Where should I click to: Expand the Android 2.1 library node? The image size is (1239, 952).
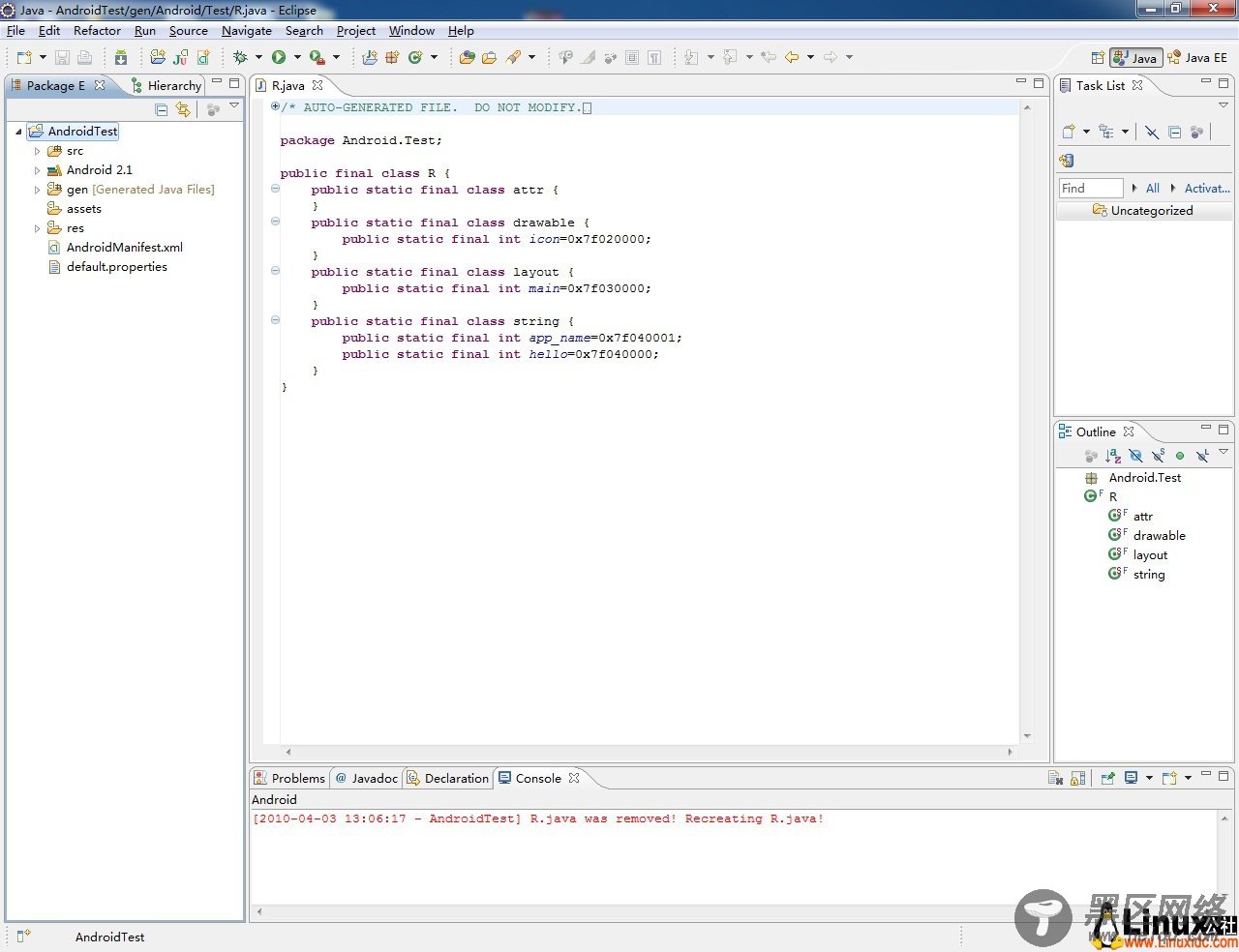pos(37,170)
